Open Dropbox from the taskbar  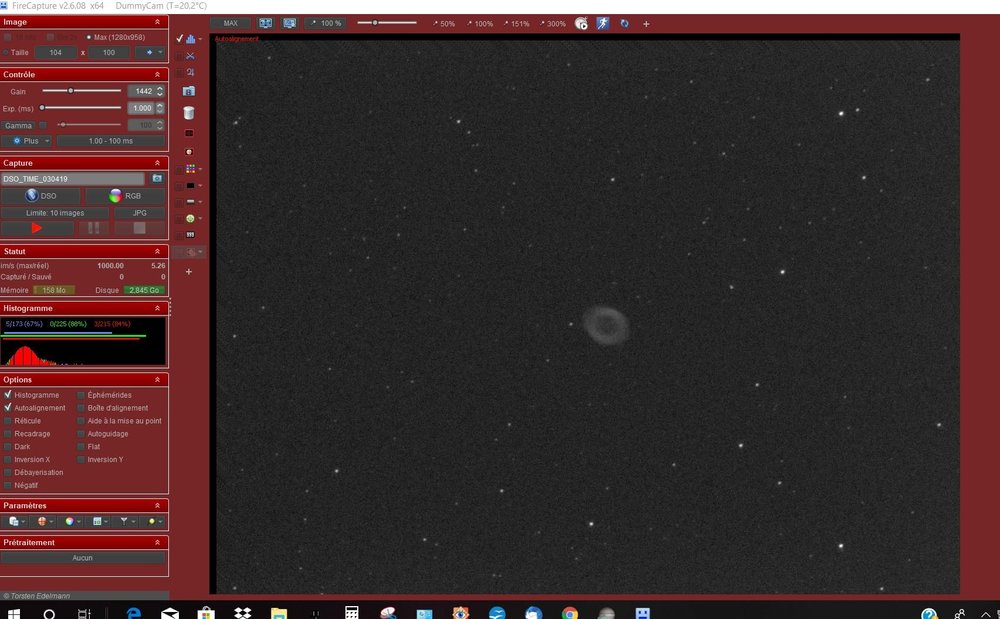pos(242,613)
